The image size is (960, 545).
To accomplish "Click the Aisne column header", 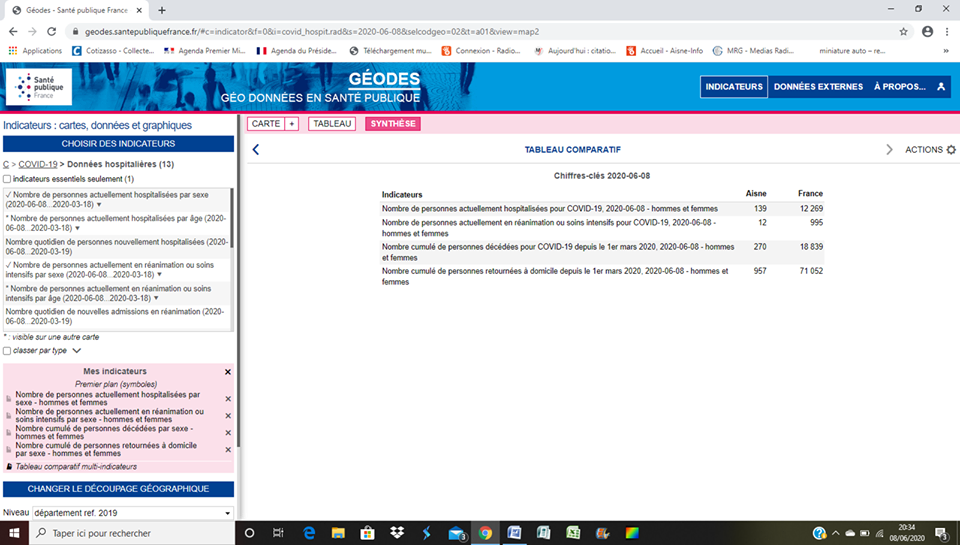I will 756,194.
